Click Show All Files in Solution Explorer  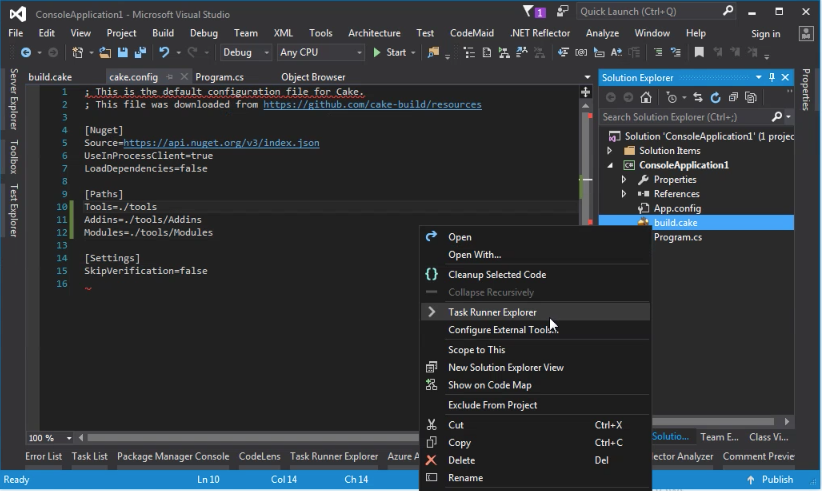(751, 97)
